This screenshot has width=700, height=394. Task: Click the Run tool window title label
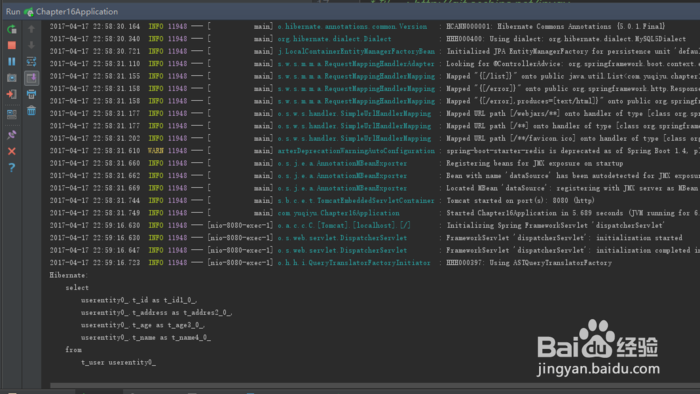pyautogui.click(x=13, y=12)
